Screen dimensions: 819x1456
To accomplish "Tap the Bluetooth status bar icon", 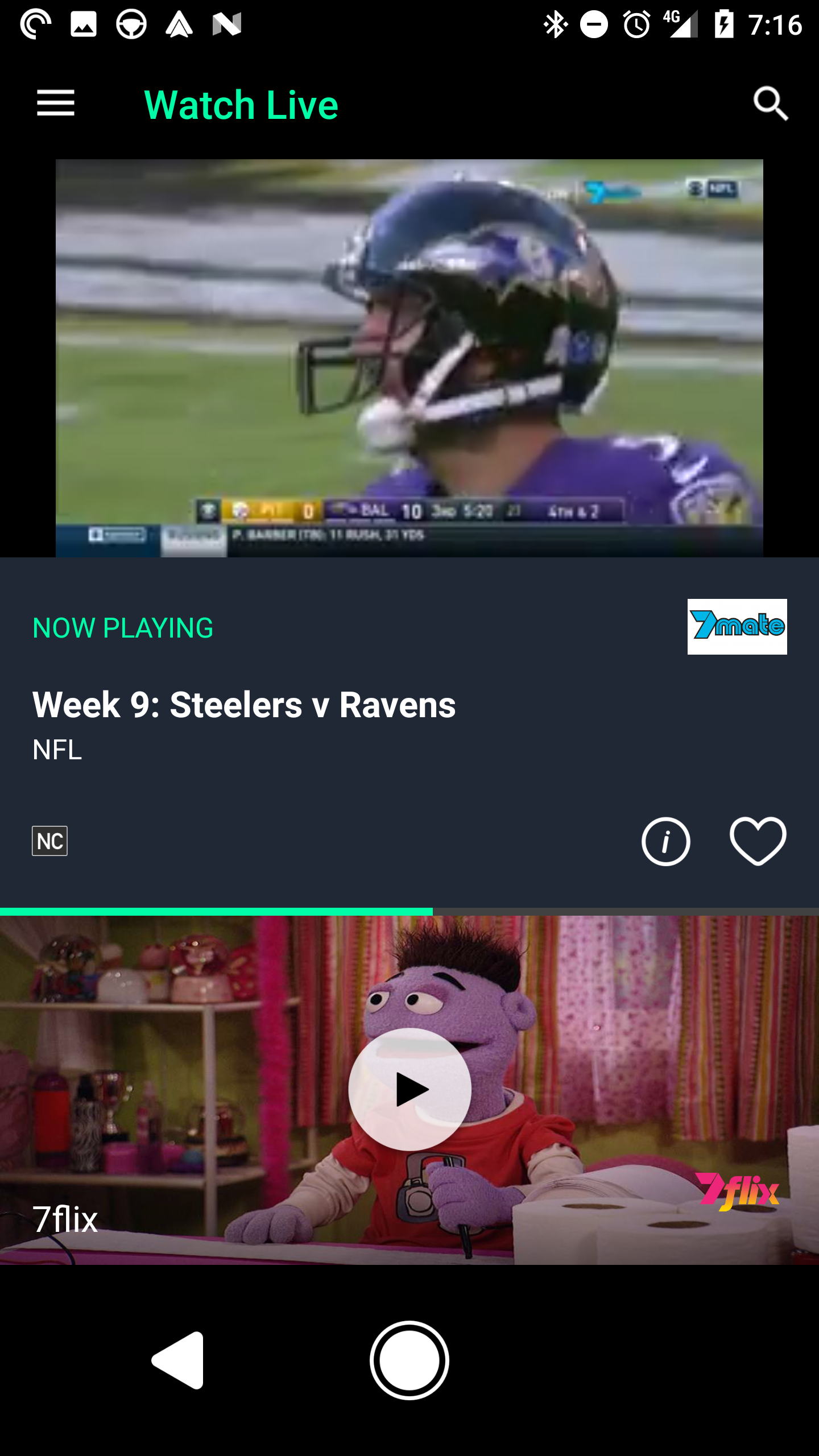I will (x=555, y=24).
